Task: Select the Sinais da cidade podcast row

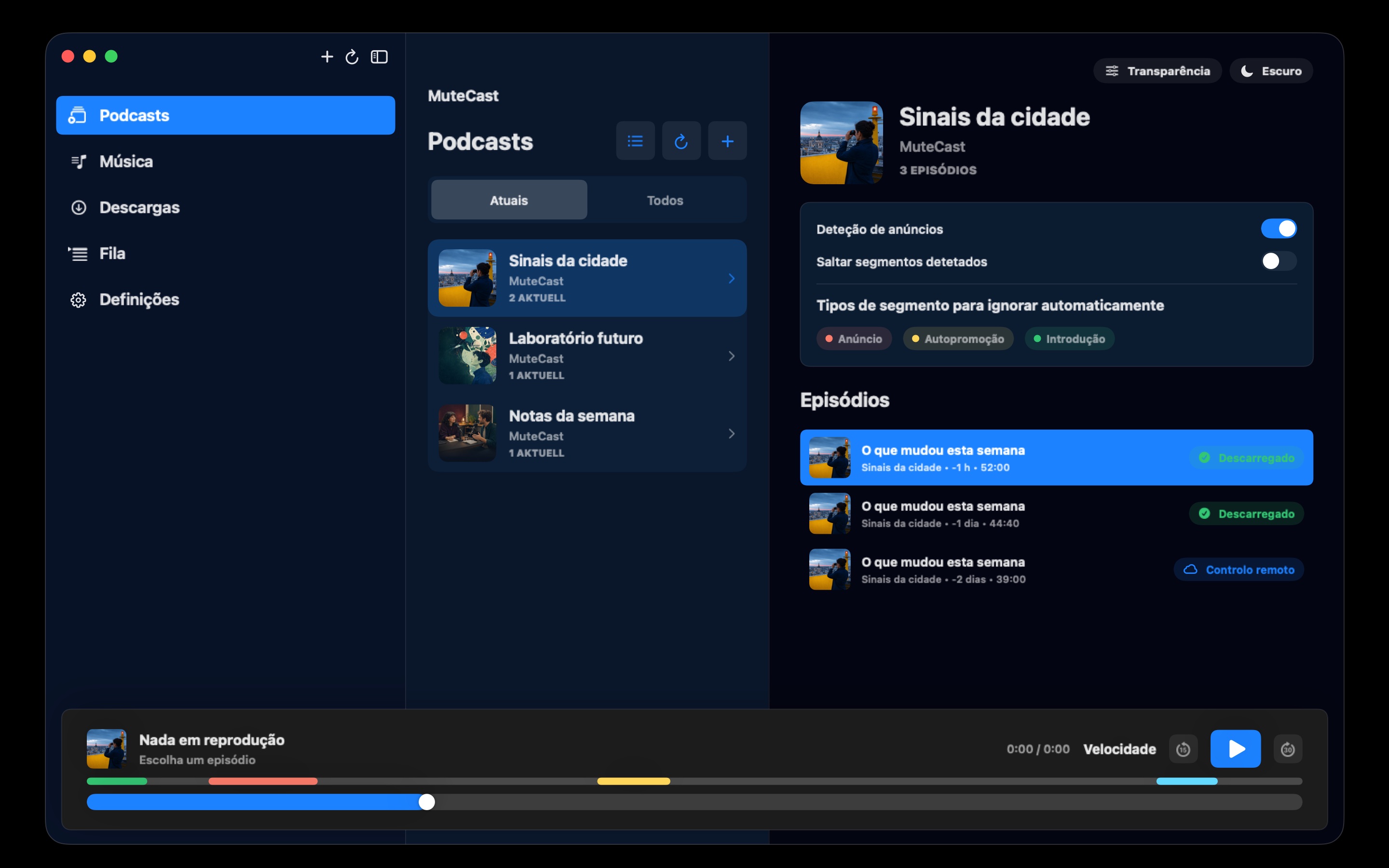Action: (587, 278)
